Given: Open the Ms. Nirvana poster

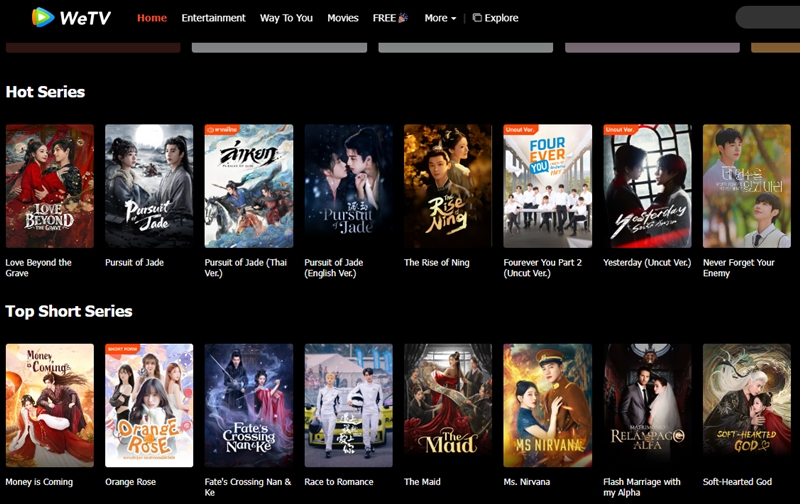Looking at the screenshot, I should tap(547, 406).
